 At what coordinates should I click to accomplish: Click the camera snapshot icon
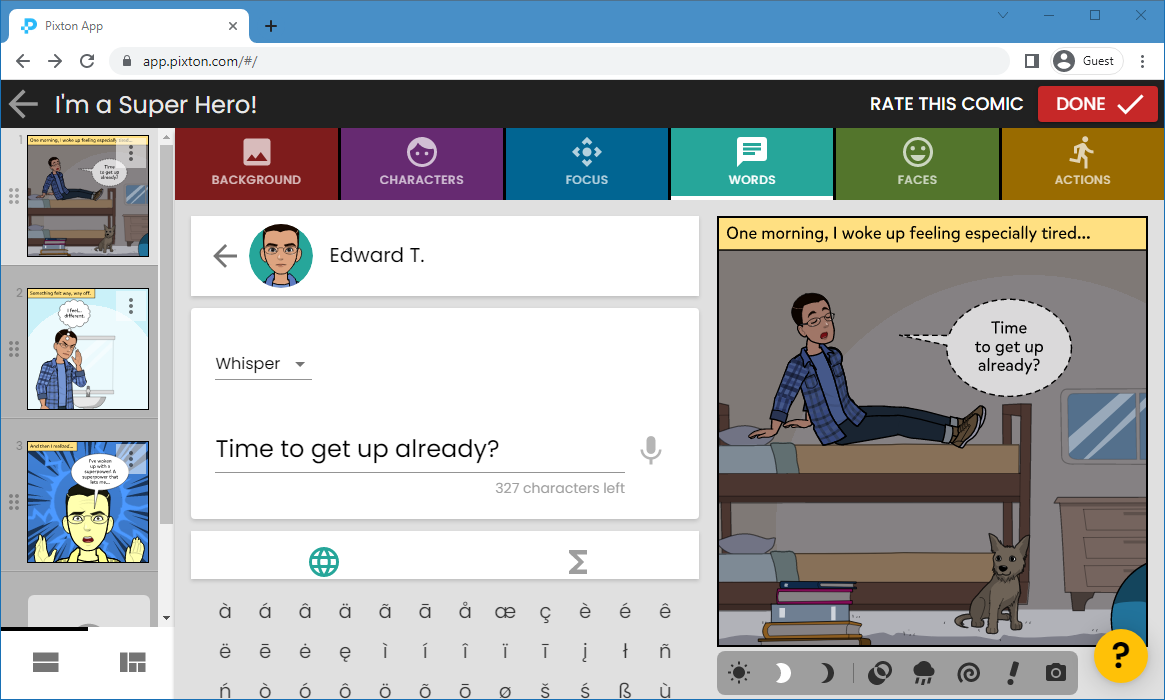pyautogui.click(x=1055, y=673)
